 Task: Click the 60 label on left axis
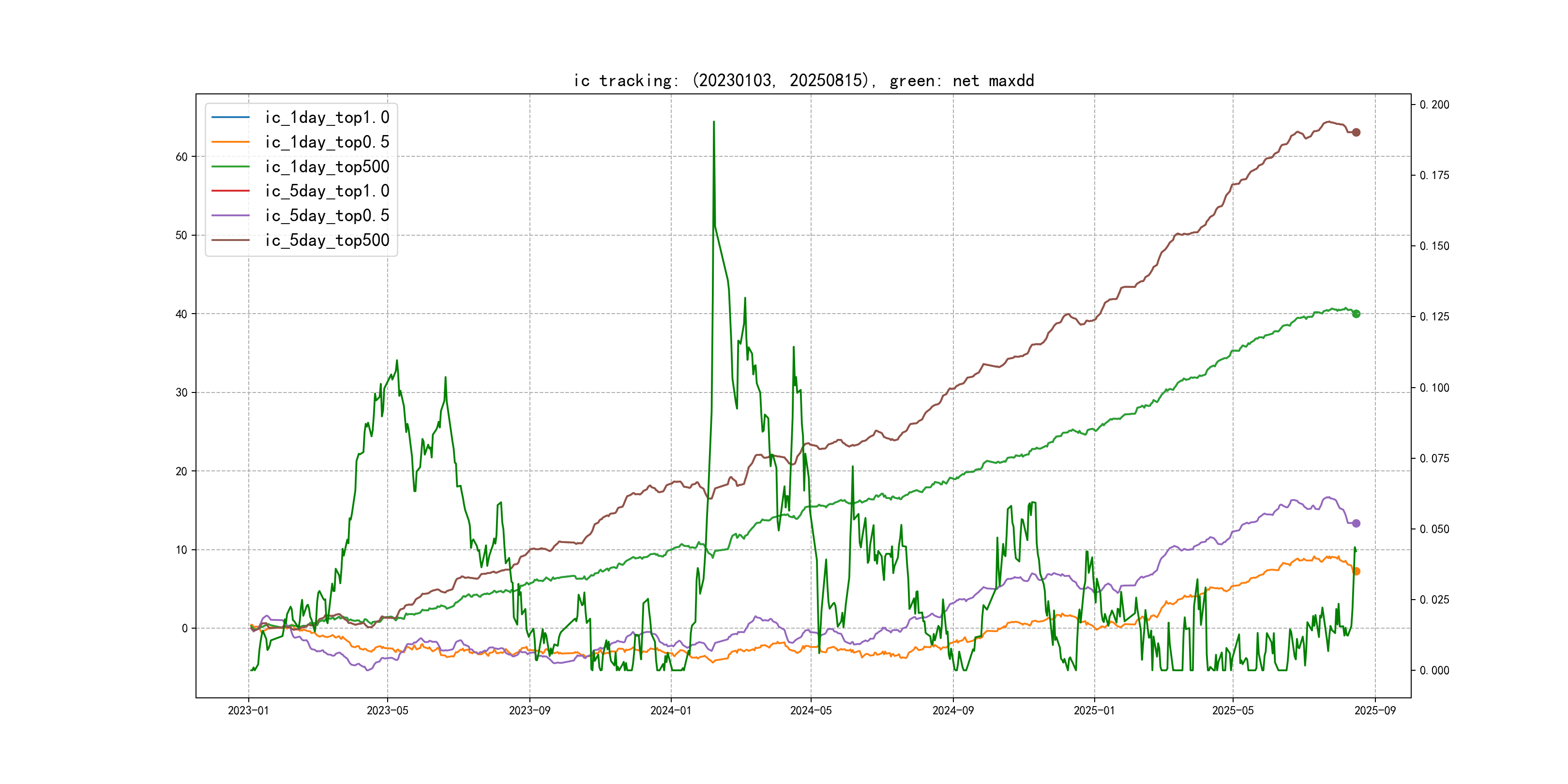181,157
